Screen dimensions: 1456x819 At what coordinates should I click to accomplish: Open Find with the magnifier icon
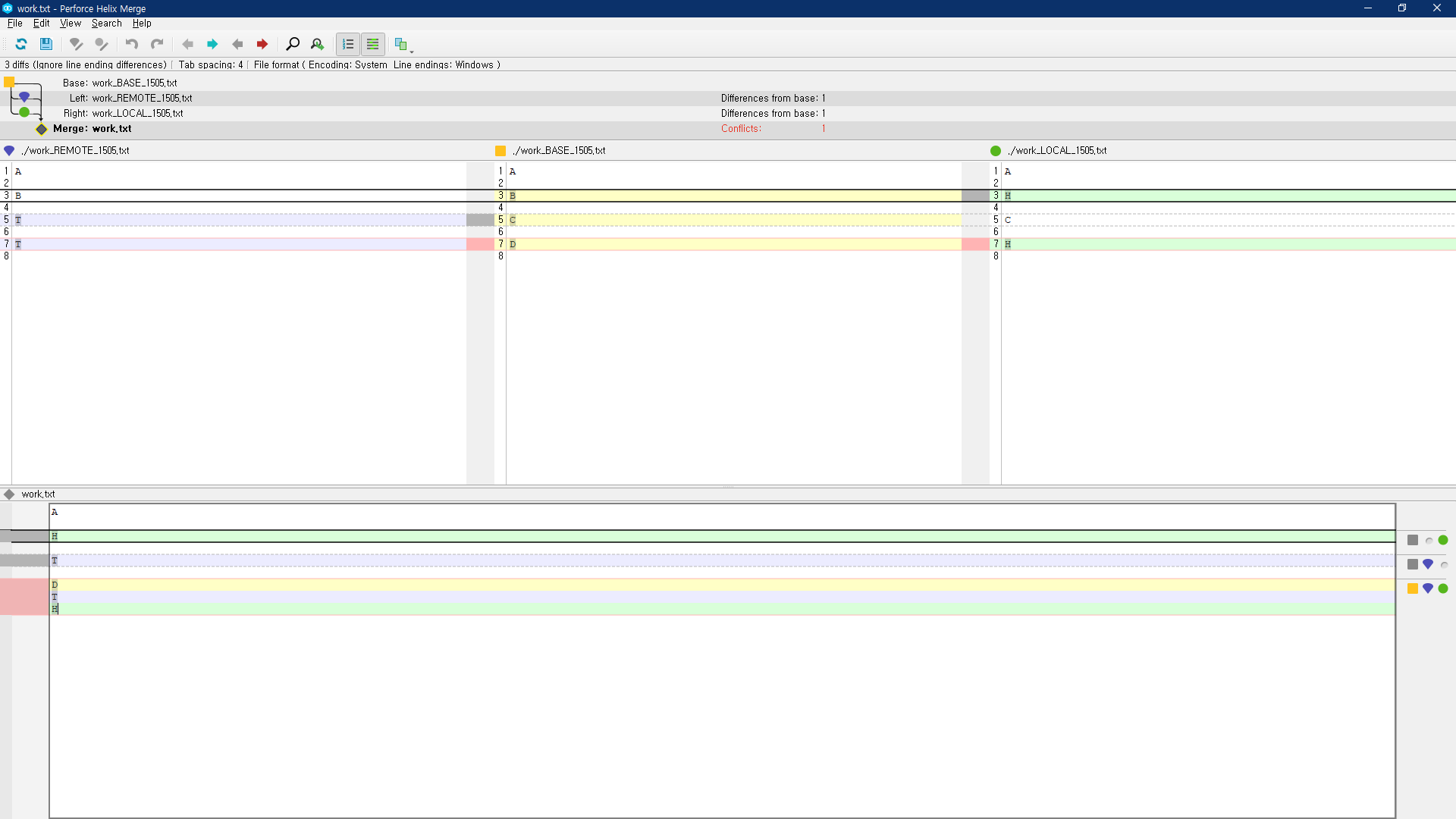coord(293,44)
